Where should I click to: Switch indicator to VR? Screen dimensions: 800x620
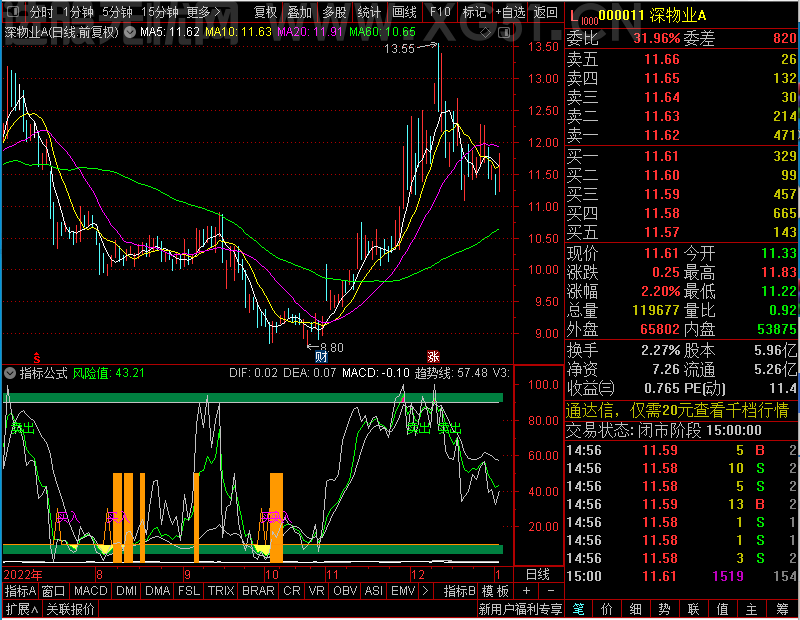(316, 591)
